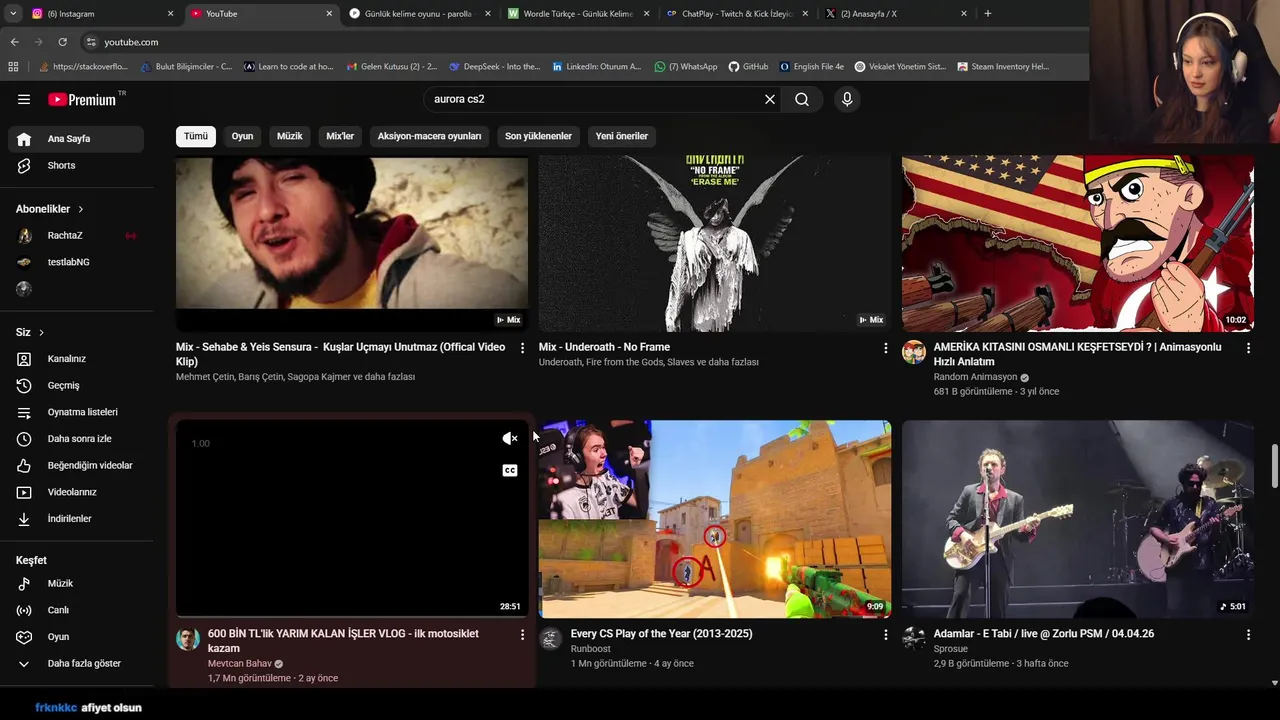Image resolution: width=1280 pixels, height=720 pixels.
Task: Open Oynatma listeleri playlists
Action: (76, 412)
